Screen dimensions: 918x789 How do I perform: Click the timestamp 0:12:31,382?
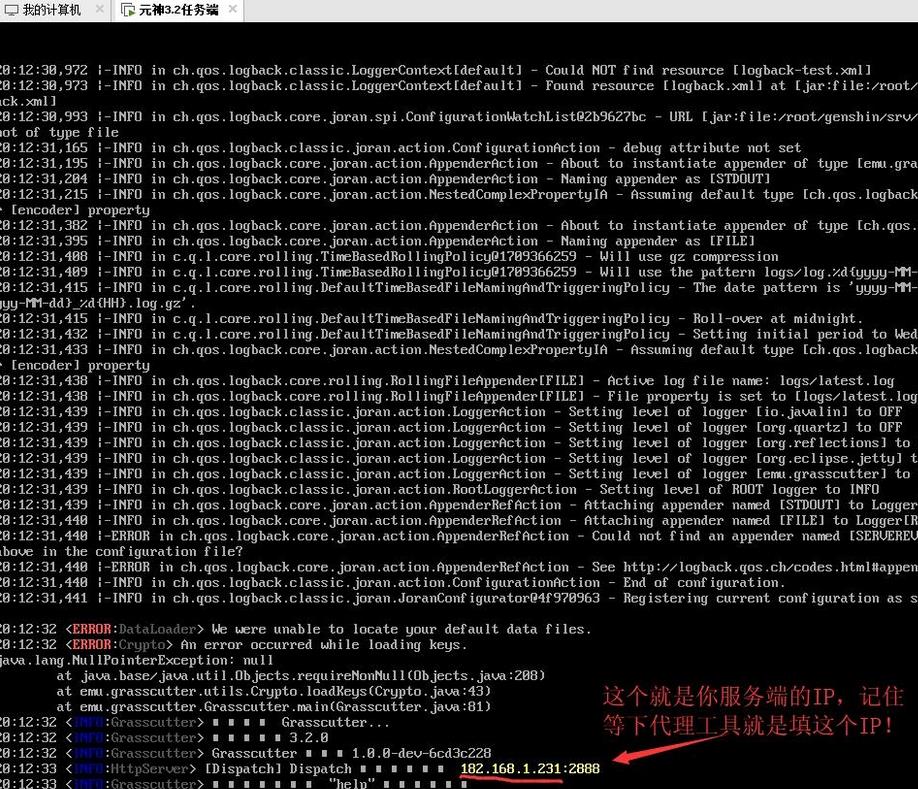coord(44,226)
